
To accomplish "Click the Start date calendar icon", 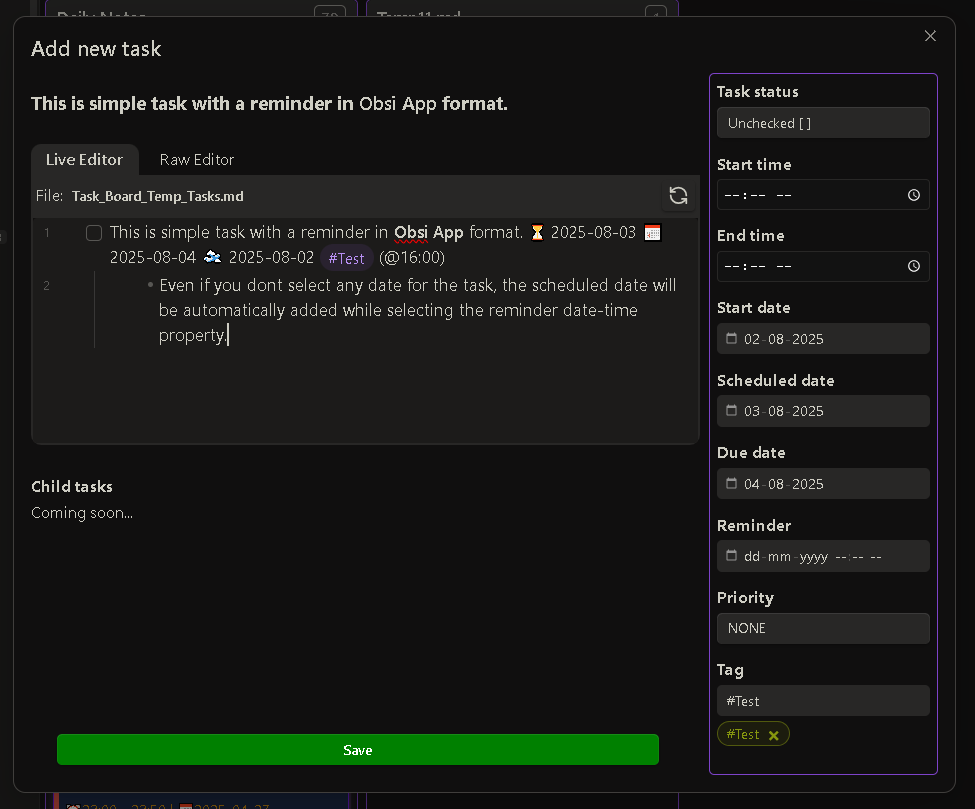I will pyautogui.click(x=732, y=338).
